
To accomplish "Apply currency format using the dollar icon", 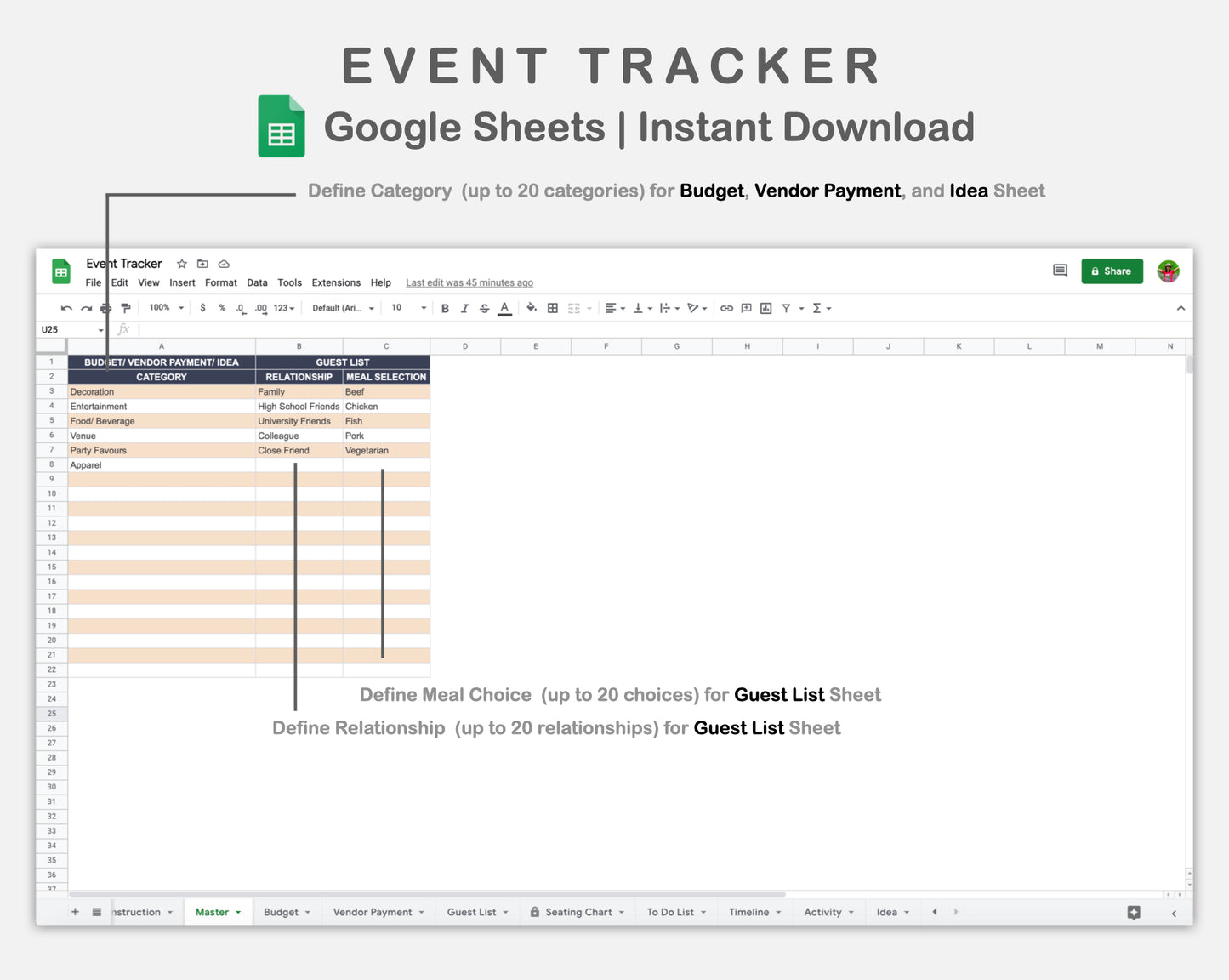I will coord(203,307).
